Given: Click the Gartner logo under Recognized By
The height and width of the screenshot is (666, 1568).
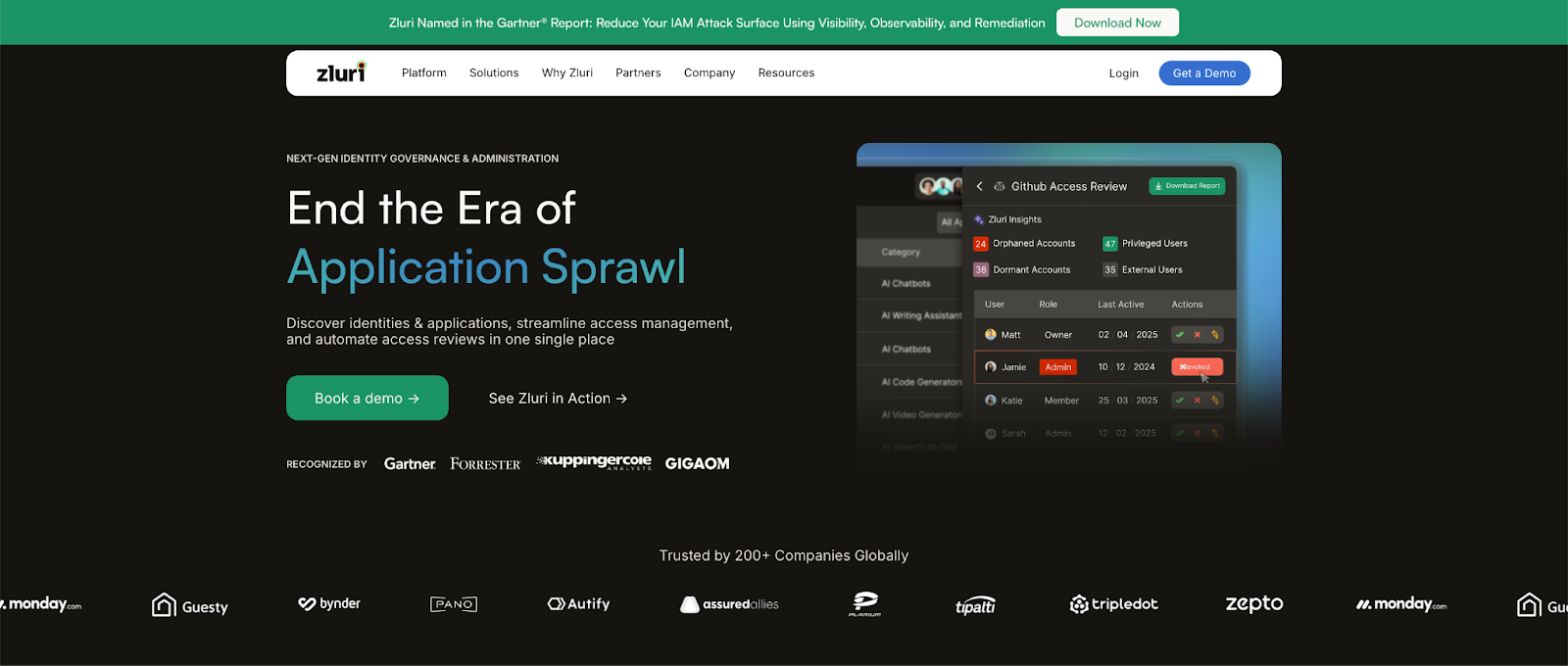Looking at the screenshot, I should click(410, 464).
